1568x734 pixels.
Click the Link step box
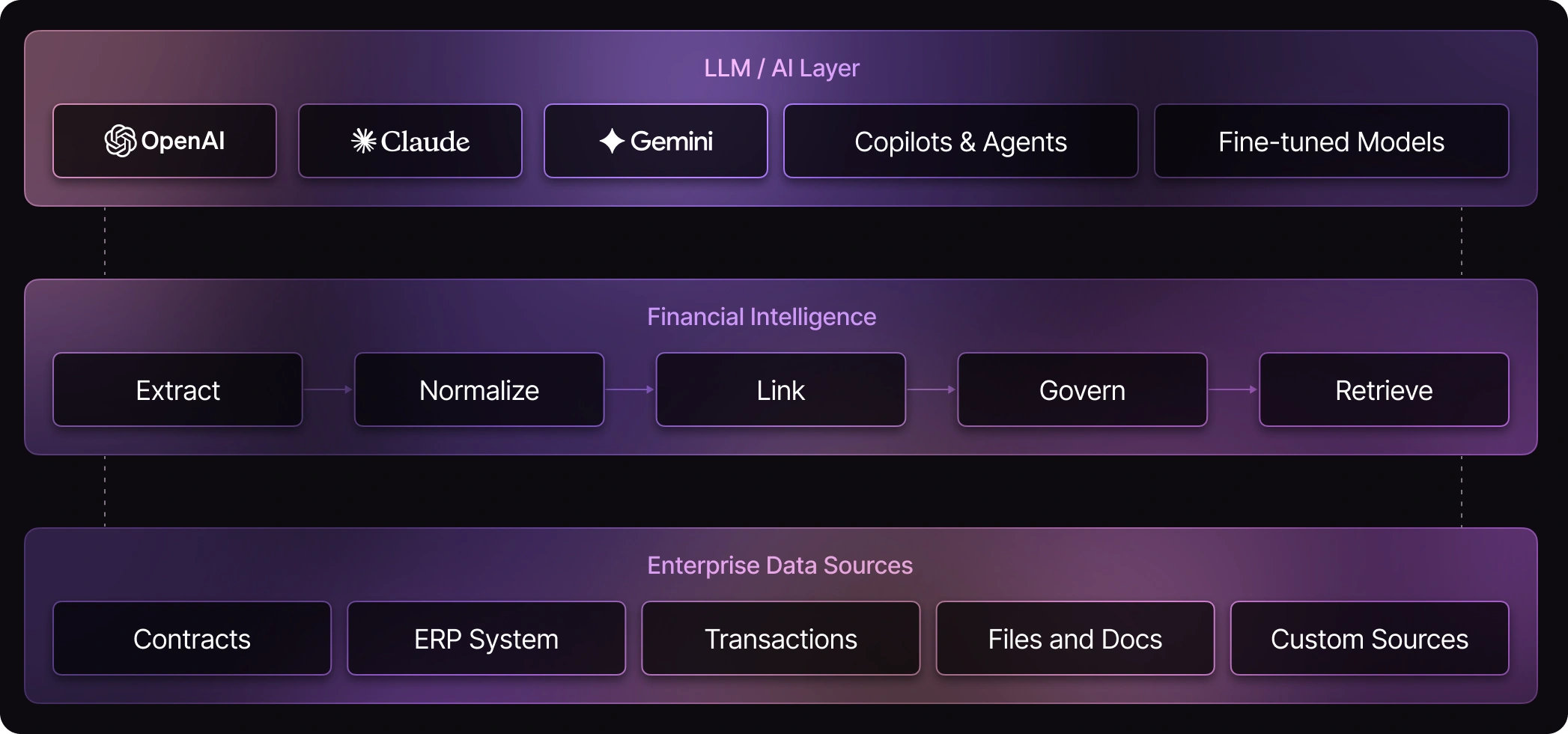781,389
